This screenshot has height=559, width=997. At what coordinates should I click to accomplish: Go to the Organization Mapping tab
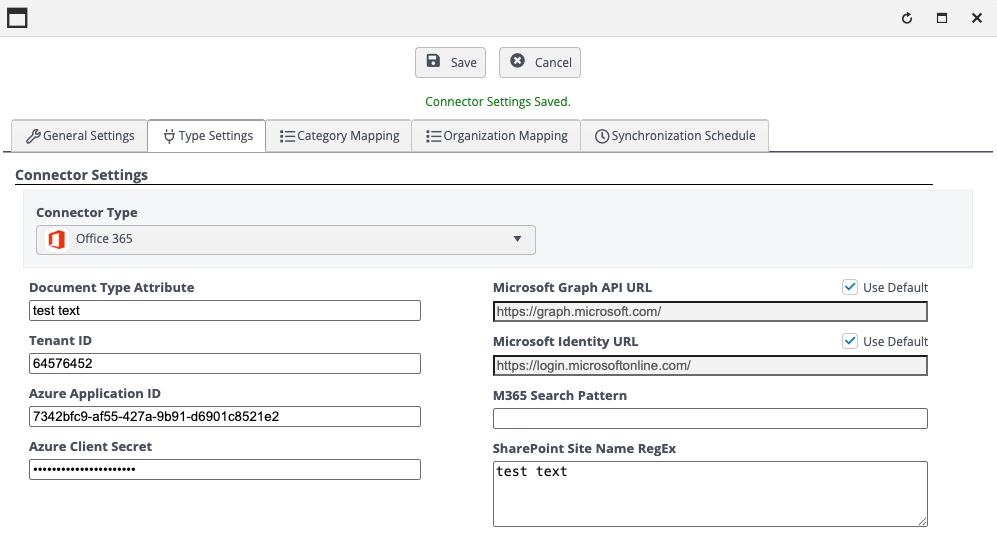click(x=496, y=135)
